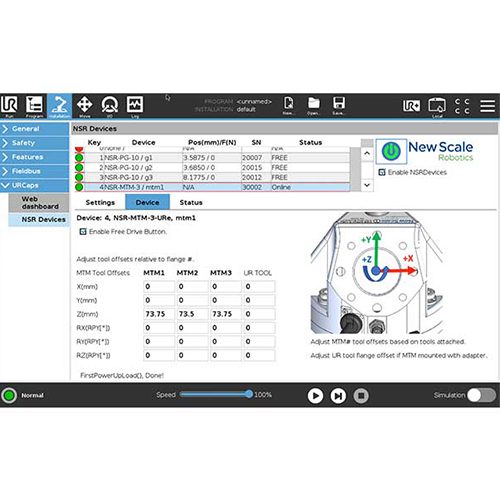Open the Move tab icon
The width and height of the screenshot is (500, 500).
pyautogui.click(x=85, y=105)
